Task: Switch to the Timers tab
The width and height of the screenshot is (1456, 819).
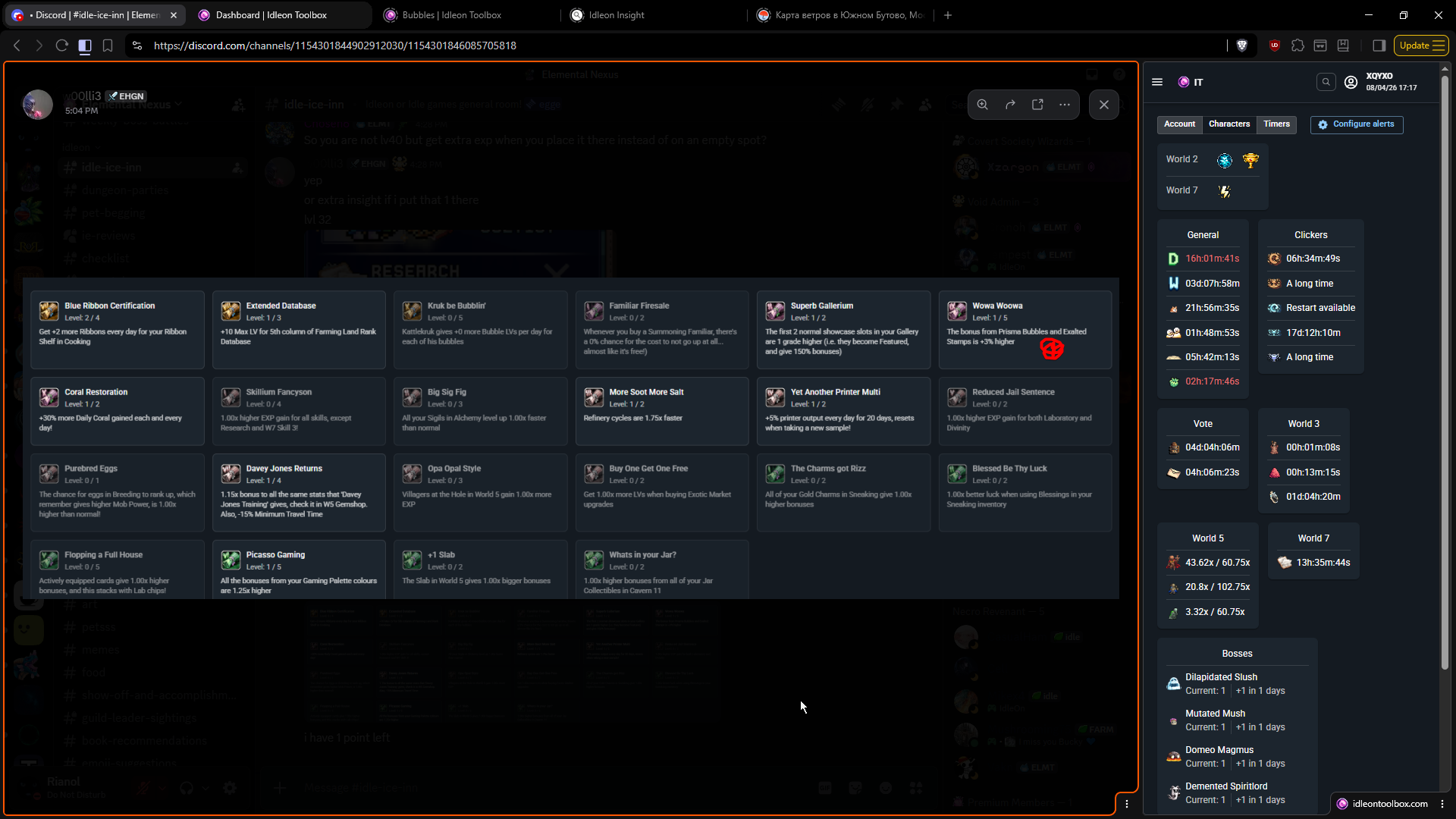Action: pyautogui.click(x=1276, y=124)
